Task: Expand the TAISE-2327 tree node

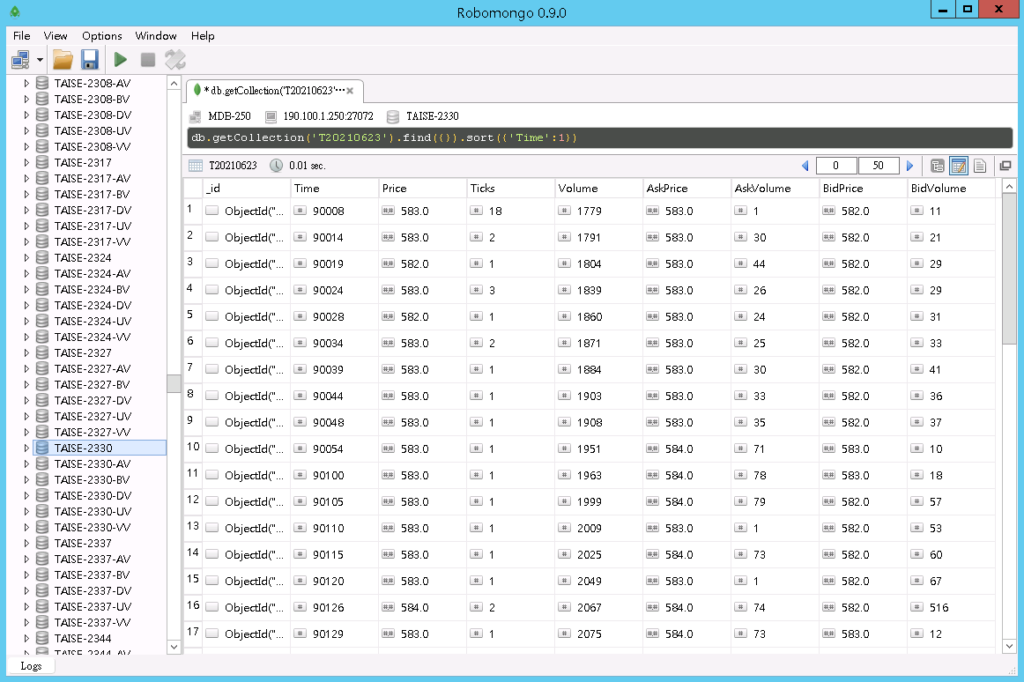Action: [26, 353]
